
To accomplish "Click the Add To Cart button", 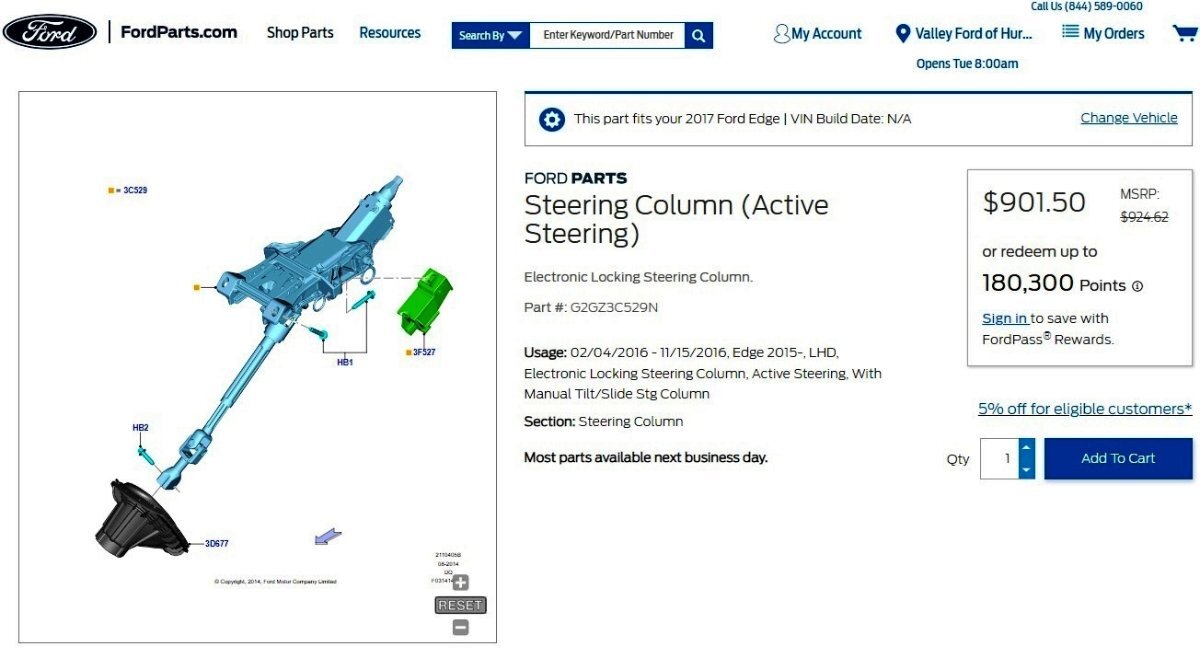I will point(1118,458).
